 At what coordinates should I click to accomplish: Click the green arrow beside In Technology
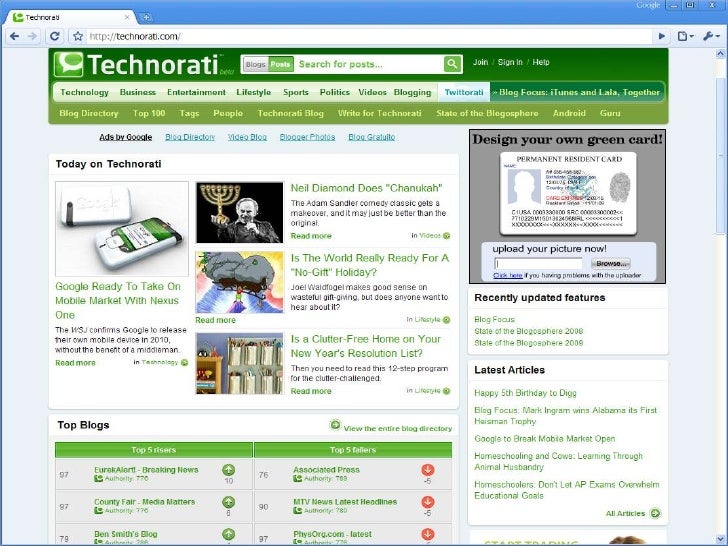click(184, 363)
